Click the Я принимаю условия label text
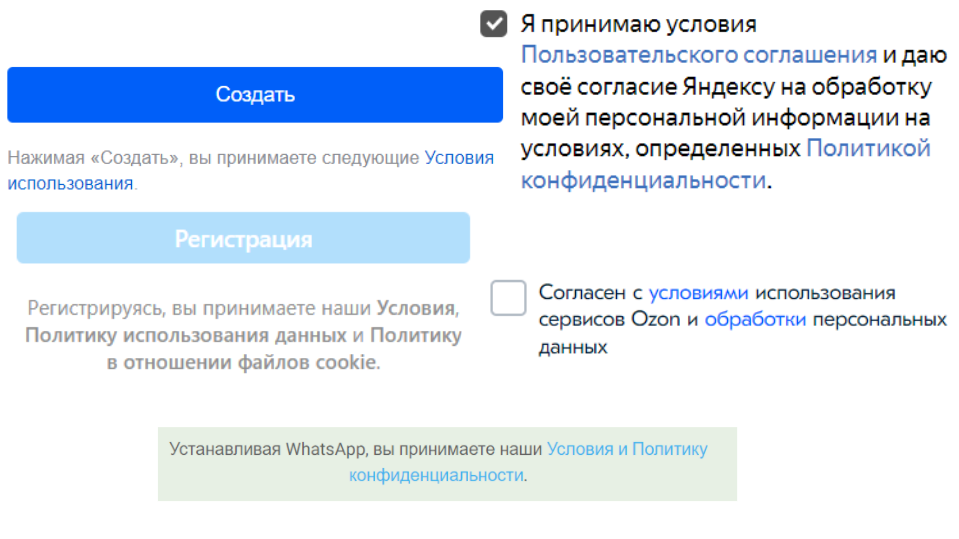Viewport: 959px width, 539px height. coord(638,24)
